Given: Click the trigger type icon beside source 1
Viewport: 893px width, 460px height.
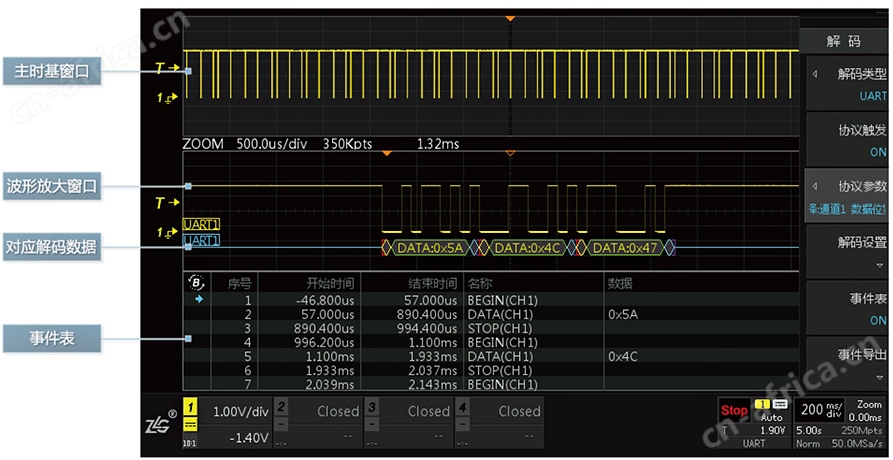Looking at the screenshot, I should click(780, 404).
